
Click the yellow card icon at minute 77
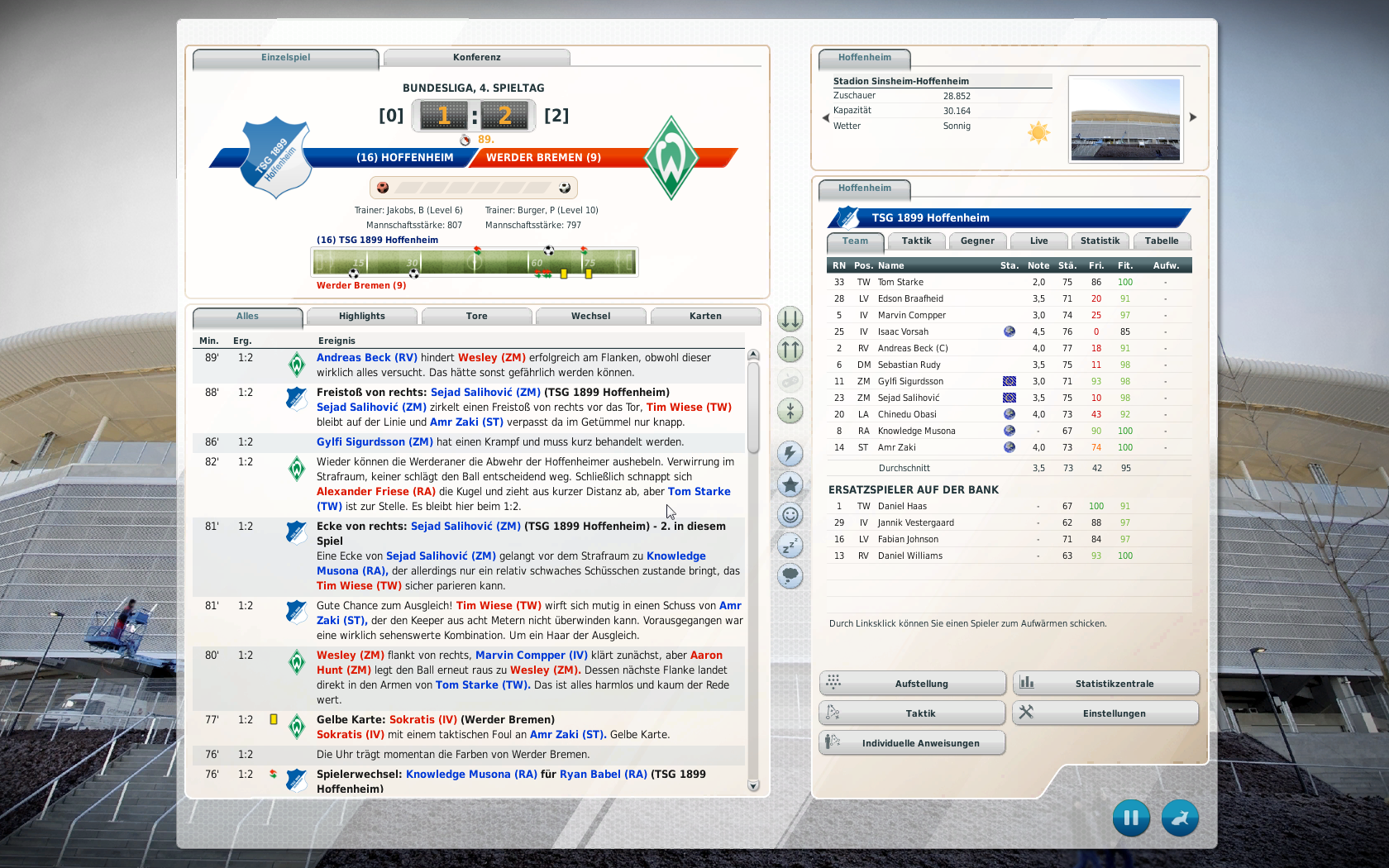pyautogui.click(x=273, y=719)
